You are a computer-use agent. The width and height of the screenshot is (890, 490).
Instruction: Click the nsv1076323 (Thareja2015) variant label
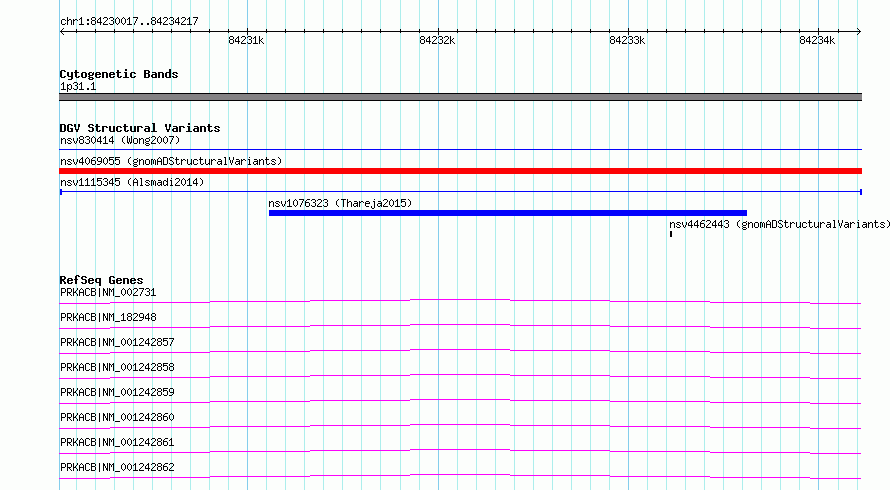point(340,203)
